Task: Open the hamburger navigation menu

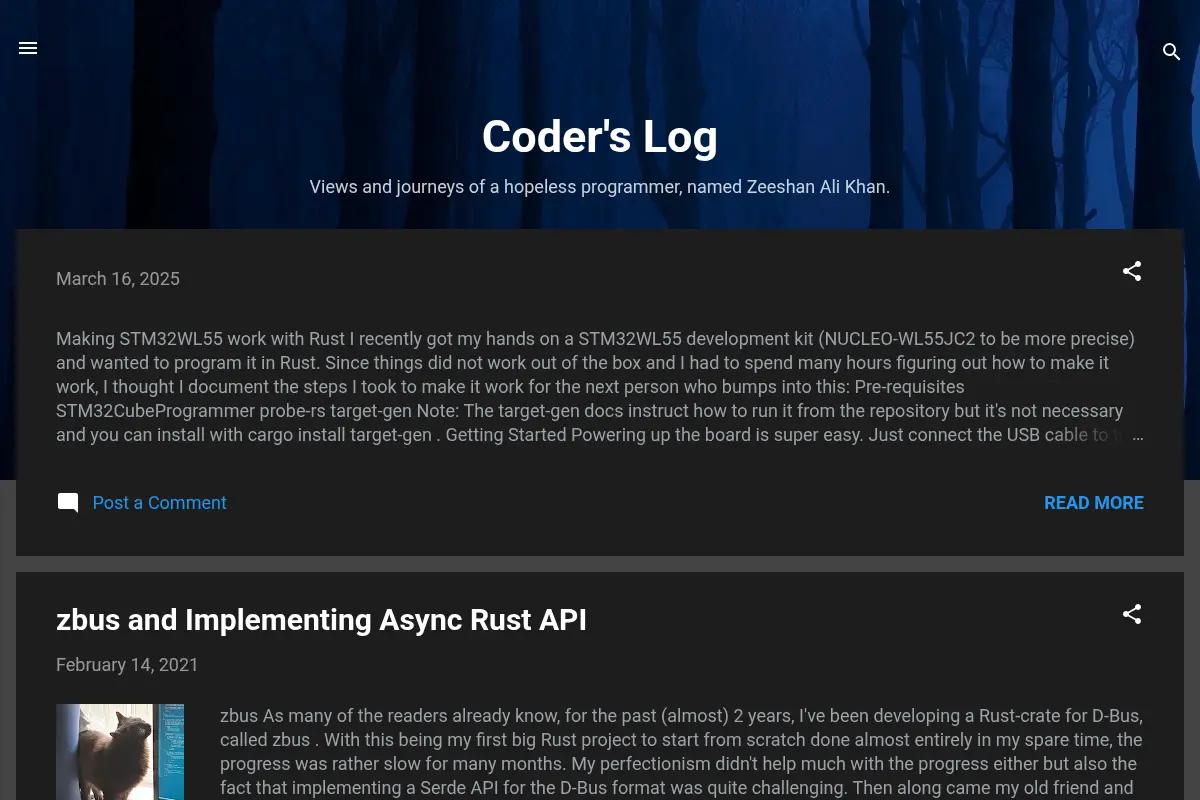Action: pyautogui.click(x=28, y=48)
